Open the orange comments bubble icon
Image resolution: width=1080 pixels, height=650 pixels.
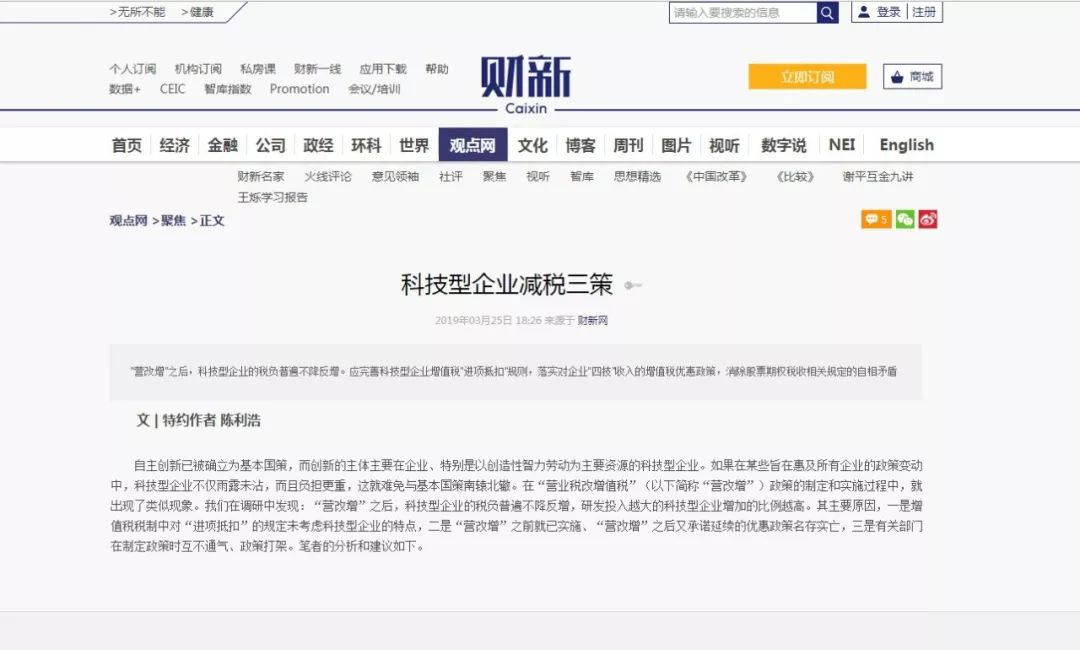click(875, 220)
